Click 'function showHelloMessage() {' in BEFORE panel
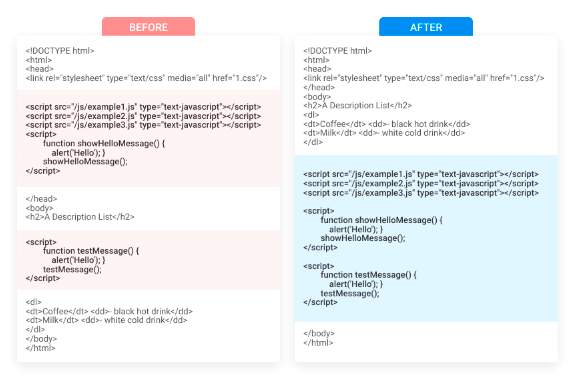571x385 pixels. (104, 144)
